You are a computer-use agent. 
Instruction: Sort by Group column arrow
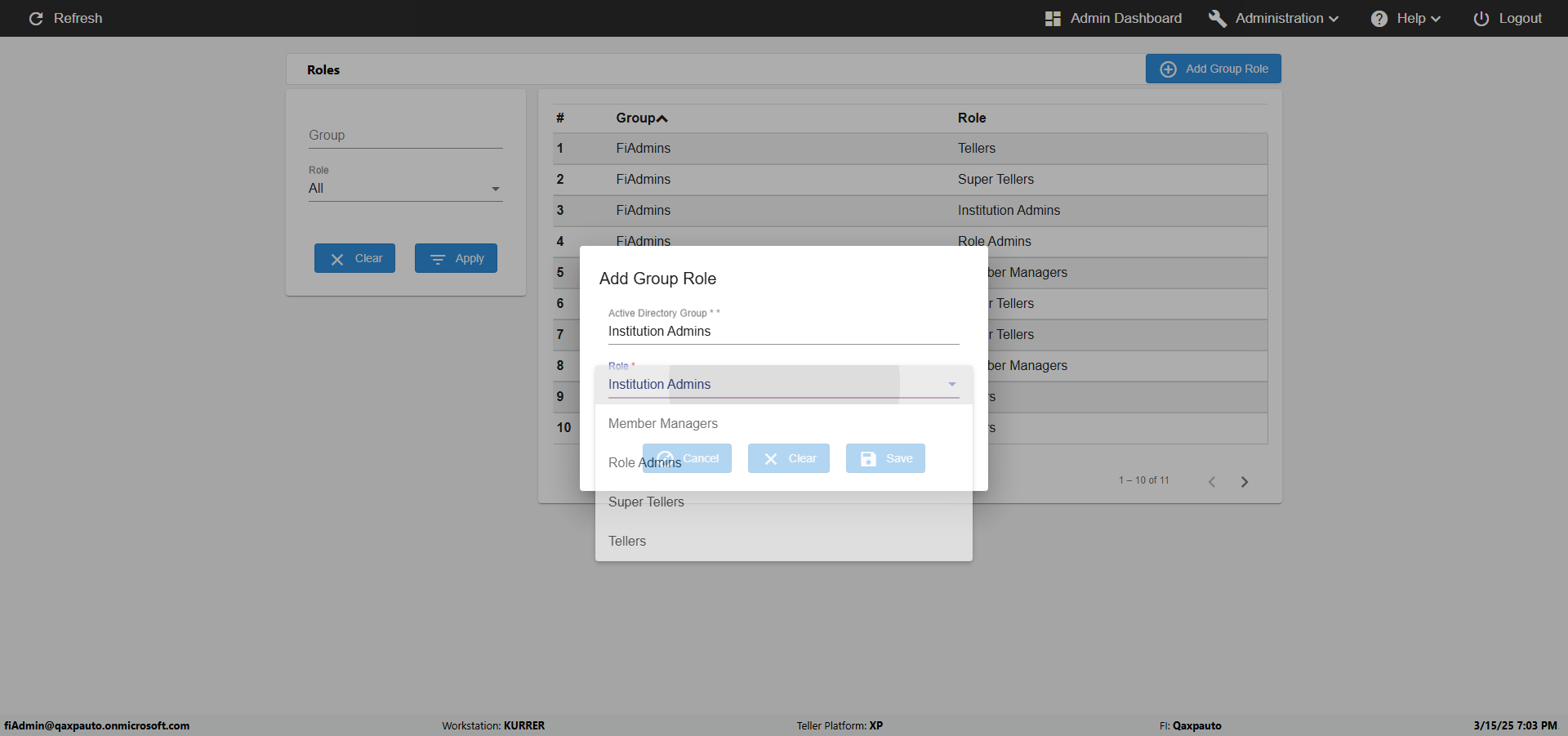click(x=662, y=118)
